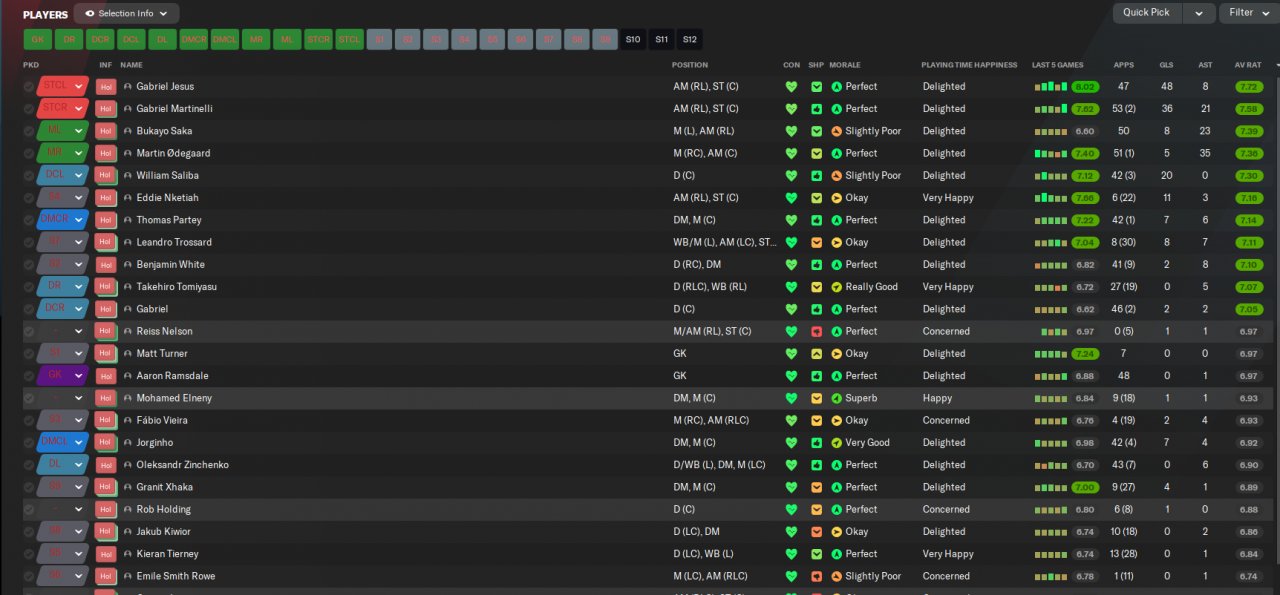1280x595 pixels.
Task: Toggle selection tick for Reiss Nelson
Action: [29, 332]
